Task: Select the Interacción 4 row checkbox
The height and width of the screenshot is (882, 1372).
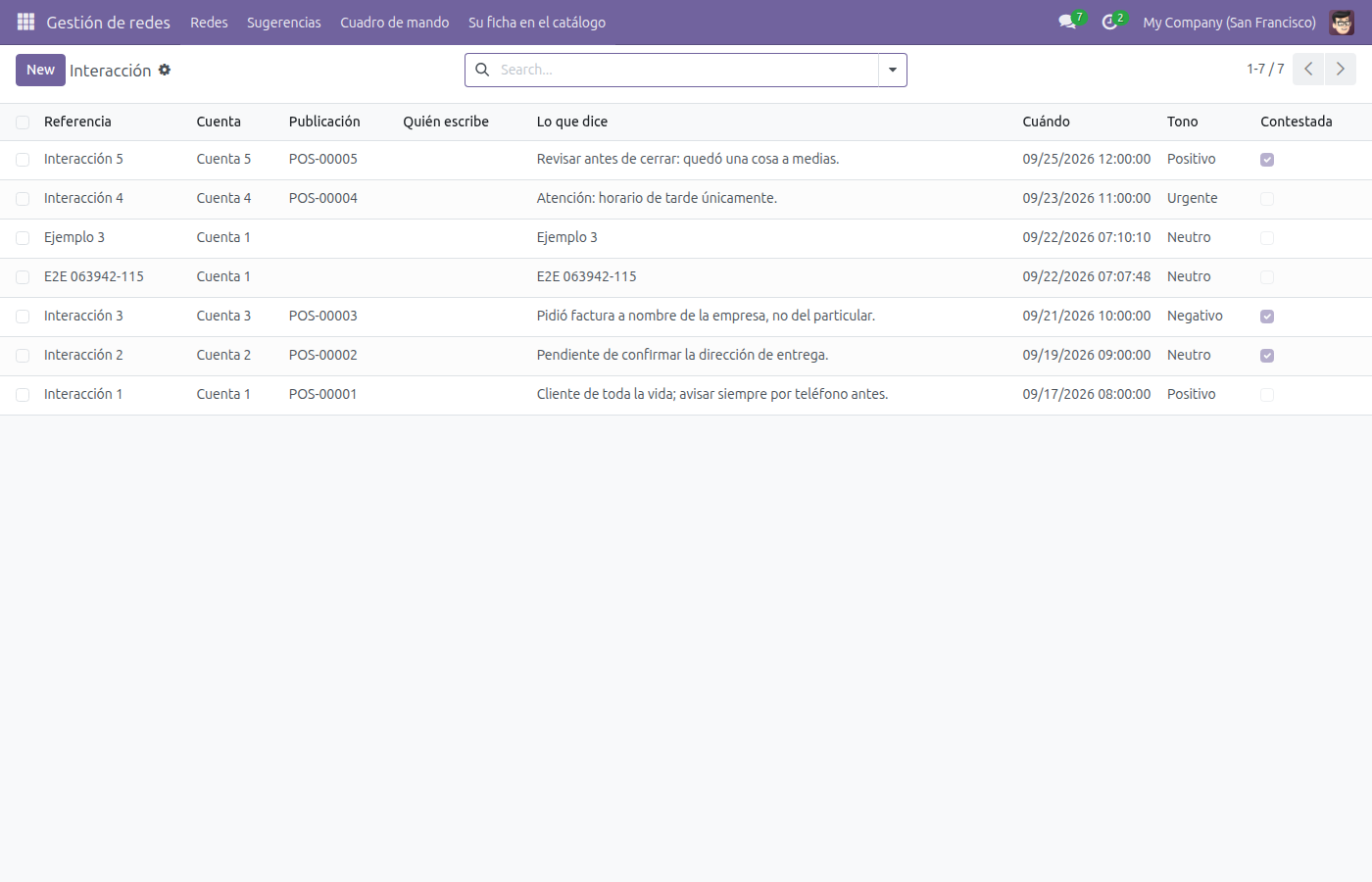Action: coord(23,199)
